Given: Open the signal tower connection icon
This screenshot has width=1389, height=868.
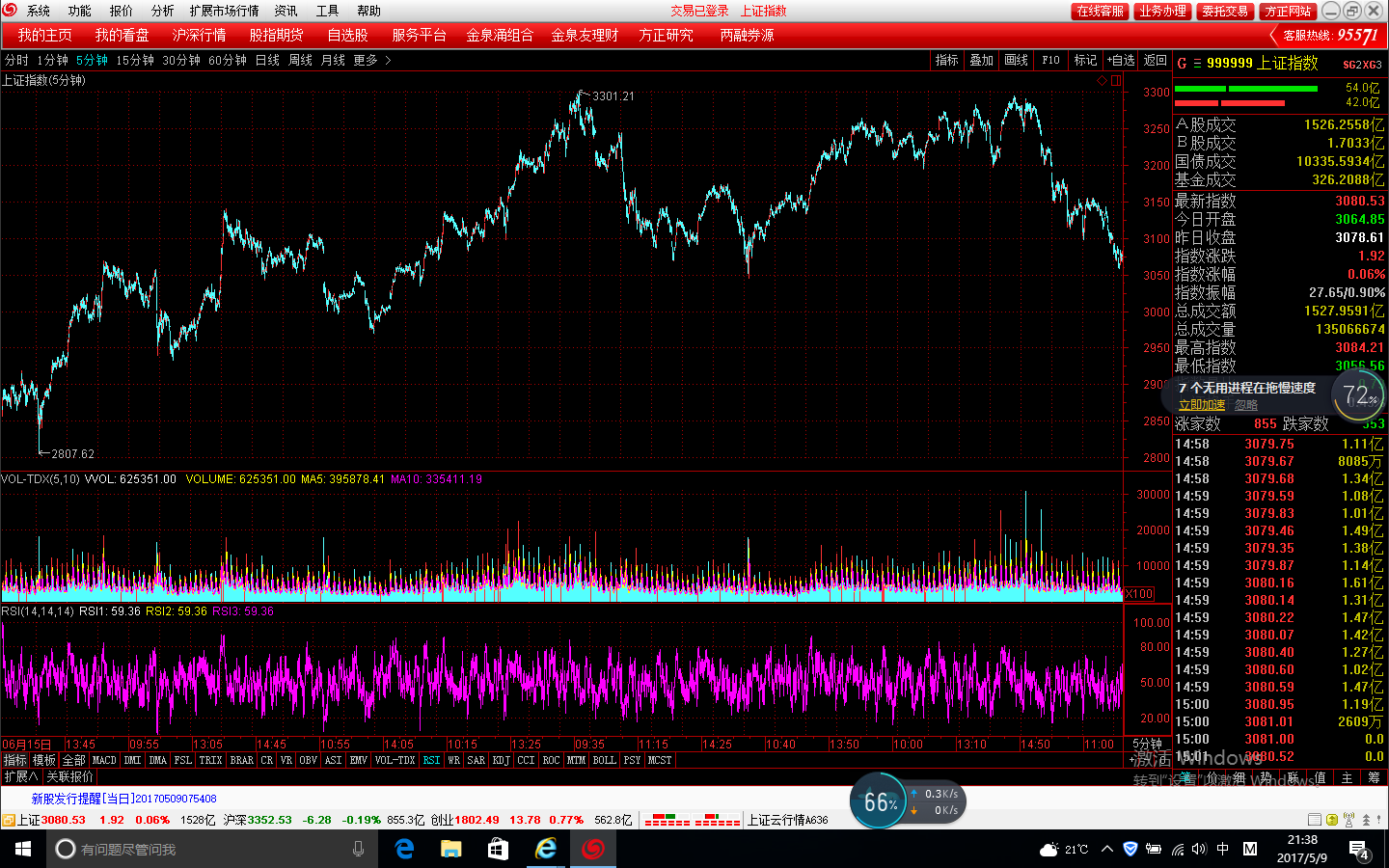Looking at the screenshot, I should coord(1349,820).
